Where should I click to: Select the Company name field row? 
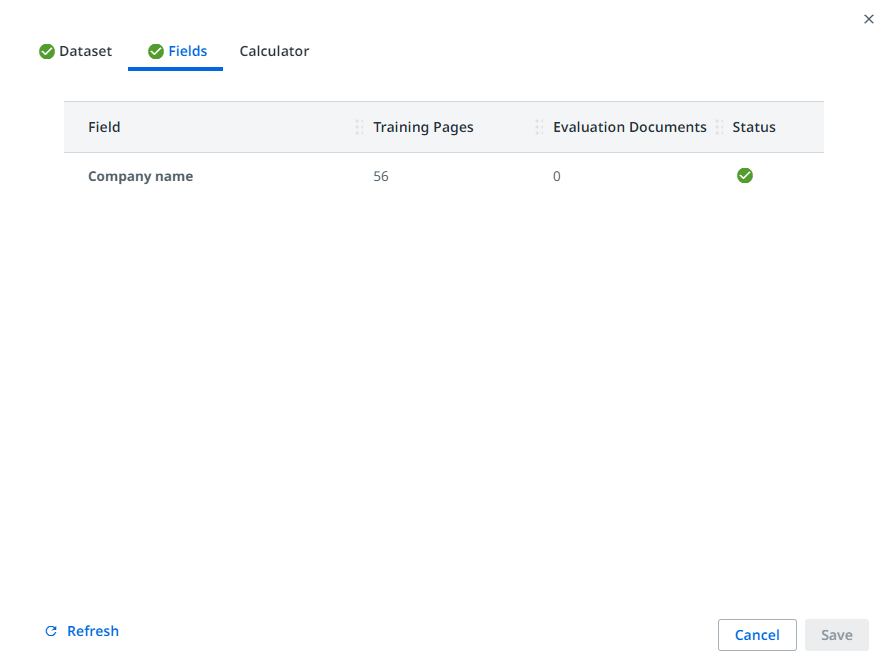140,176
